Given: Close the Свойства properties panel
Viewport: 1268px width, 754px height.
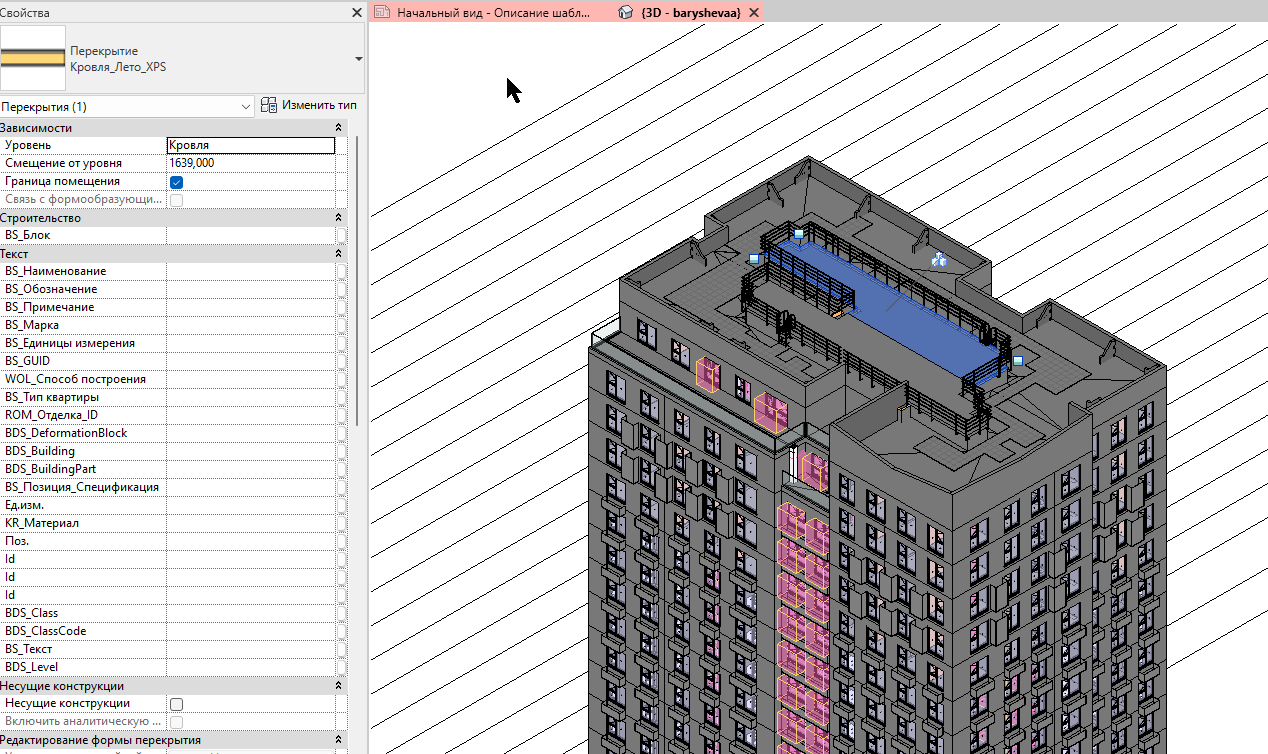Looking at the screenshot, I should pos(357,13).
